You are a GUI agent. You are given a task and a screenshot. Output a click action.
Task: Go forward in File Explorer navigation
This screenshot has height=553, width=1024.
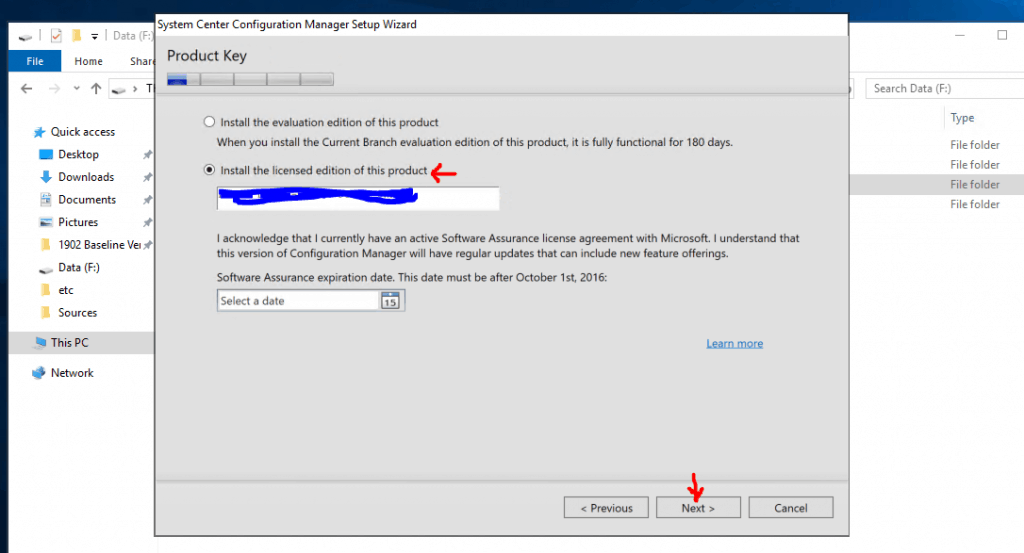[54, 88]
